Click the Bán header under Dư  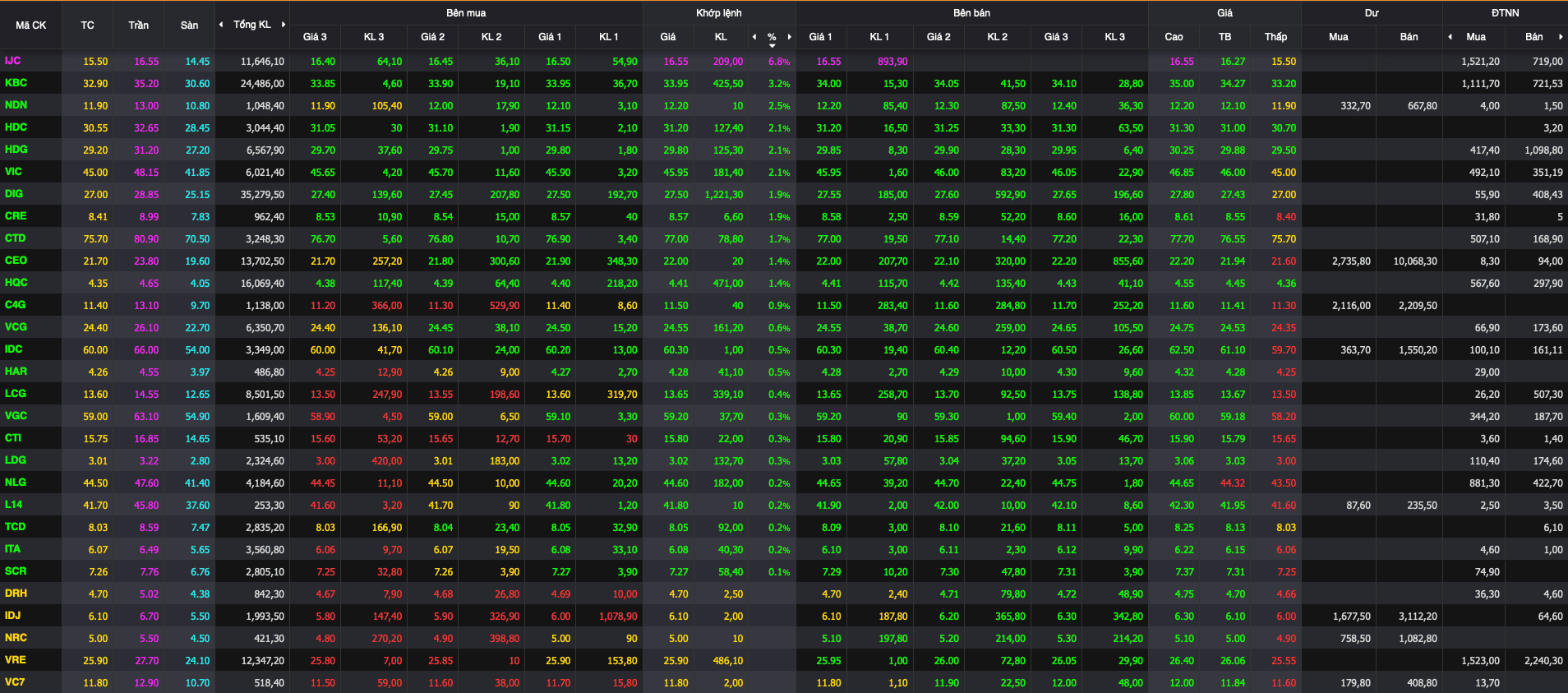[x=1409, y=37]
